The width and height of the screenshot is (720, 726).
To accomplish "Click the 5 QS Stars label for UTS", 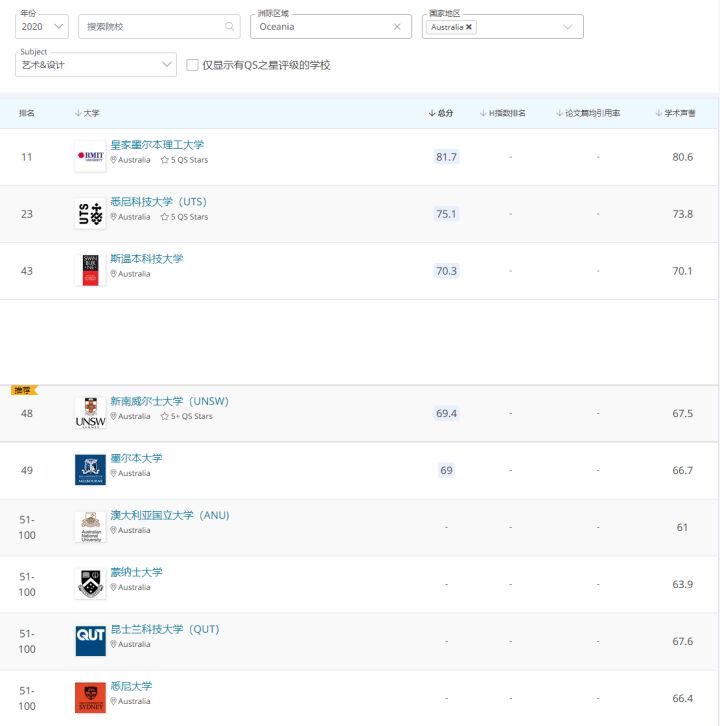I will pyautogui.click(x=184, y=217).
